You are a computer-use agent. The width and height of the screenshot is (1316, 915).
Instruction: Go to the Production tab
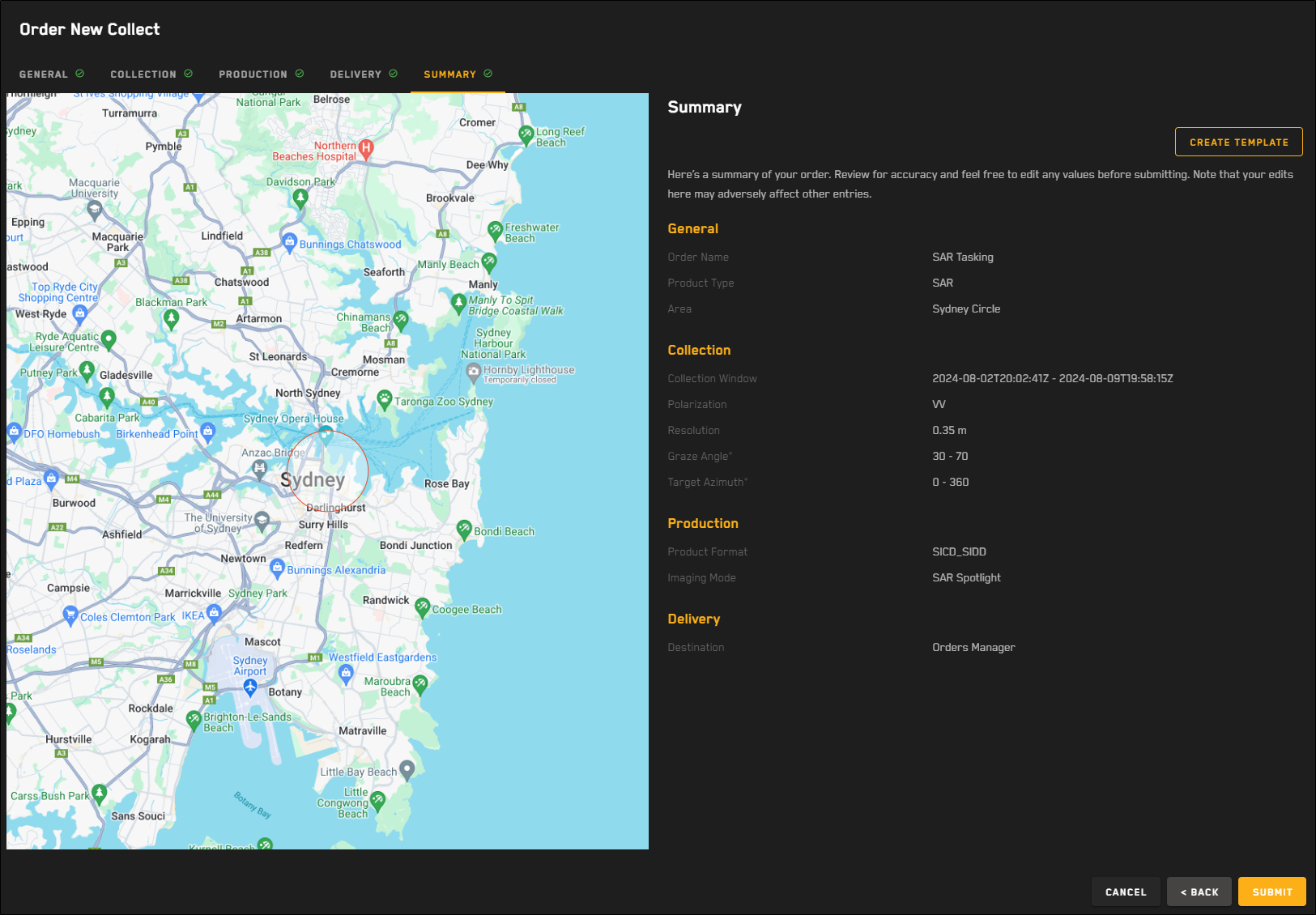tap(261, 74)
